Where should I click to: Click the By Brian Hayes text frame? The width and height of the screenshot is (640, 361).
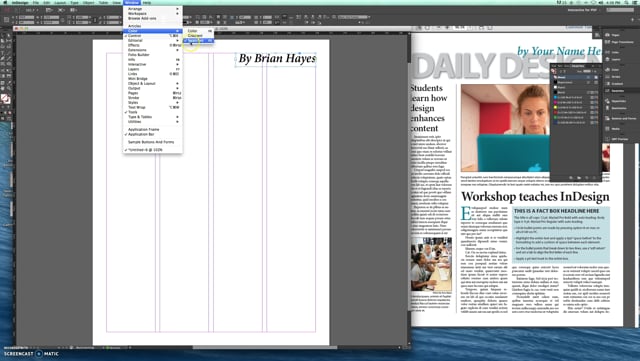pos(276,59)
